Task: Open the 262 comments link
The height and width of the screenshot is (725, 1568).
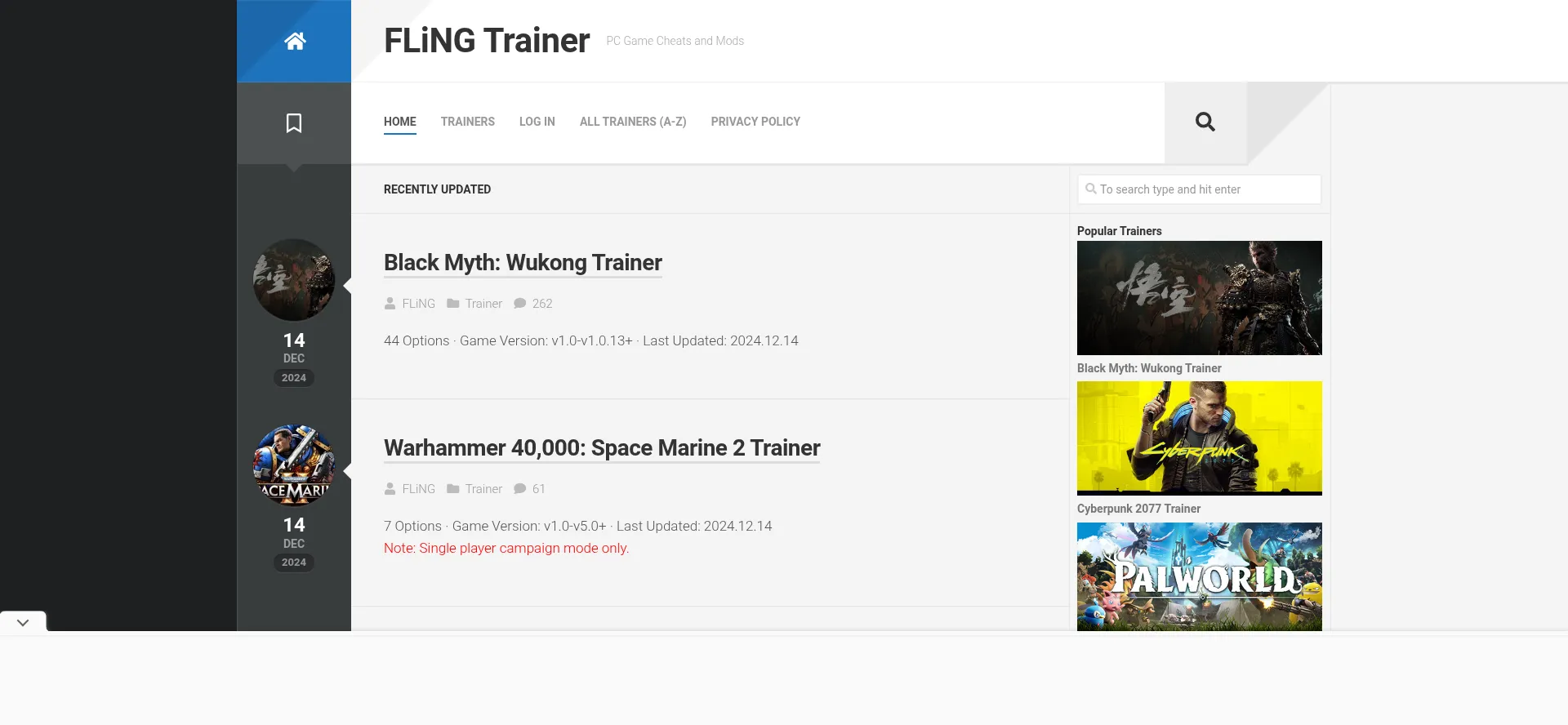Action: [x=542, y=304]
